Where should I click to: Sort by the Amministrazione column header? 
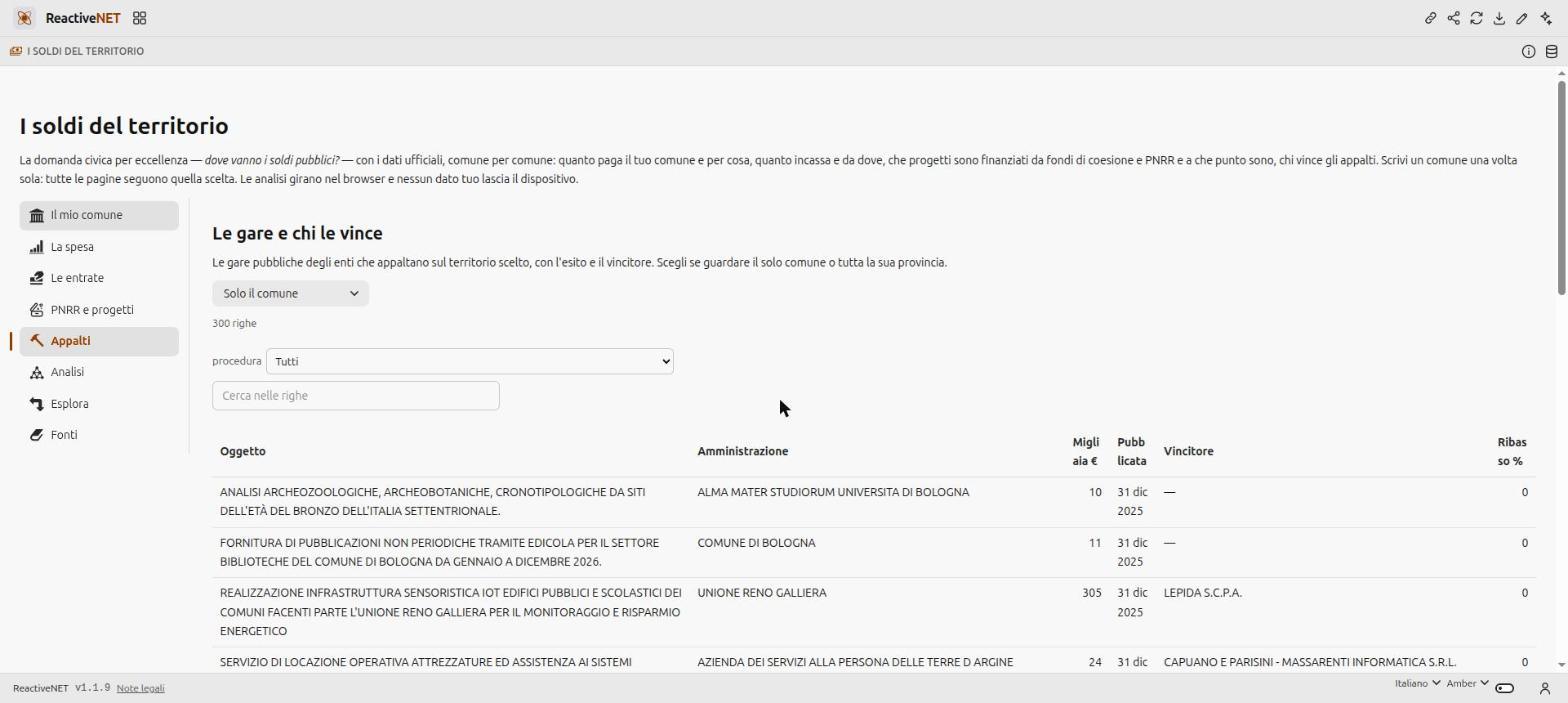pyautogui.click(x=743, y=451)
